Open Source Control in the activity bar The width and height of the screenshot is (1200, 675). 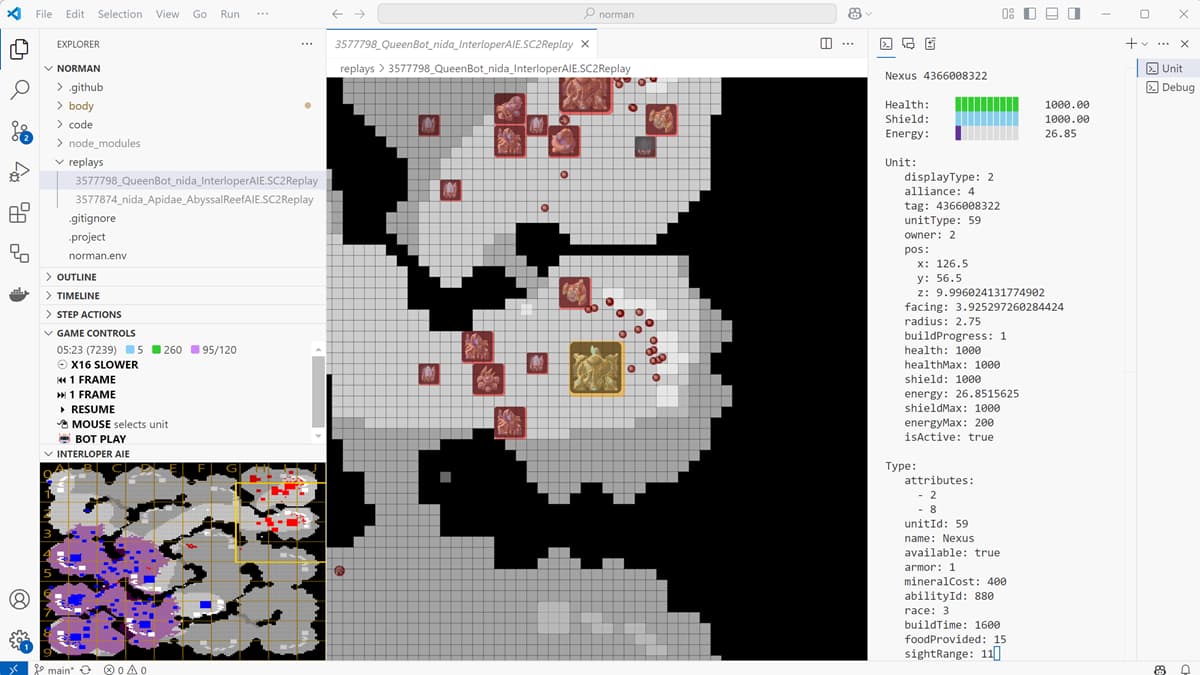pyautogui.click(x=19, y=131)
